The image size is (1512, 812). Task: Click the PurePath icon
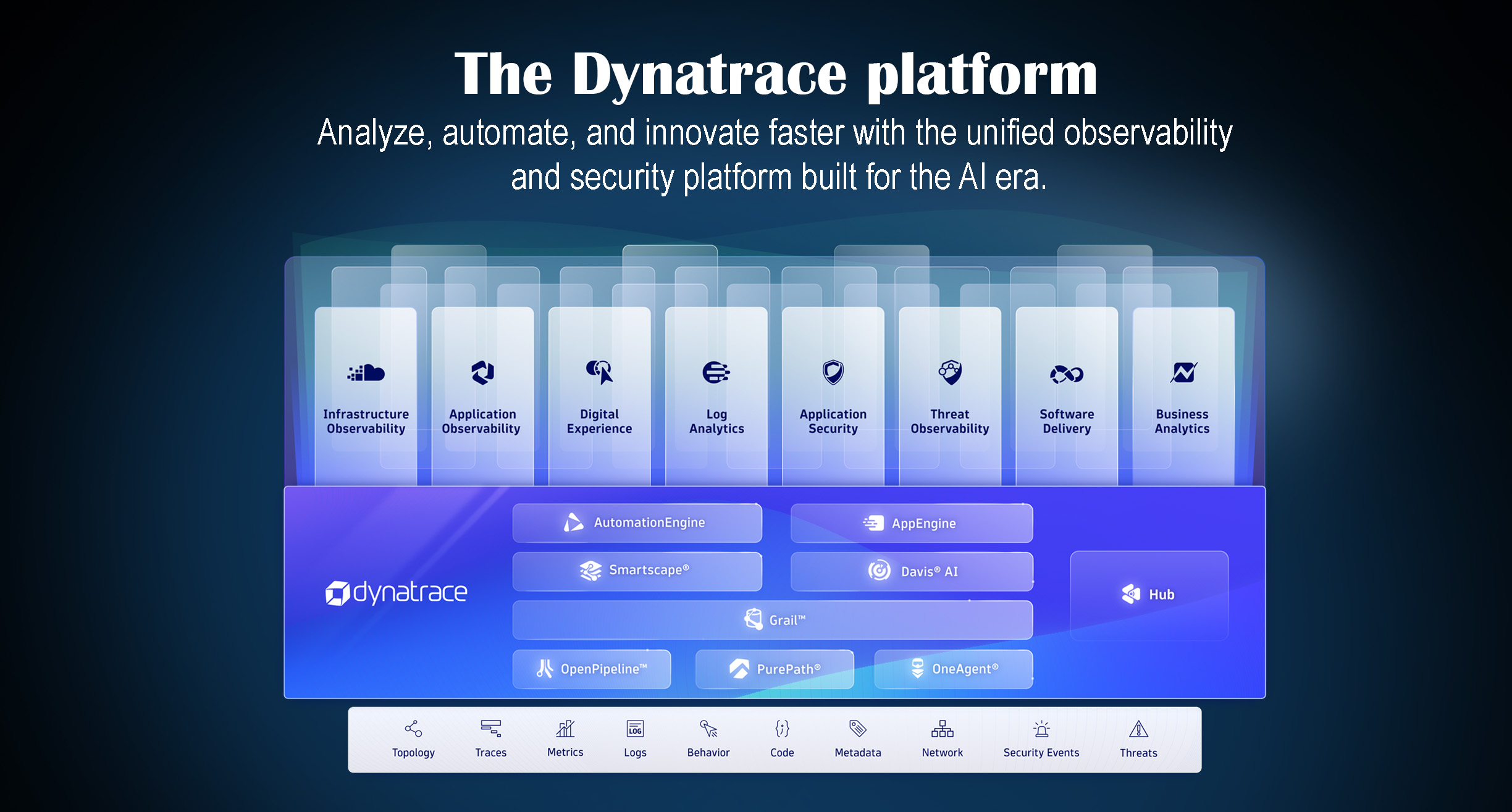click(739, 669)
